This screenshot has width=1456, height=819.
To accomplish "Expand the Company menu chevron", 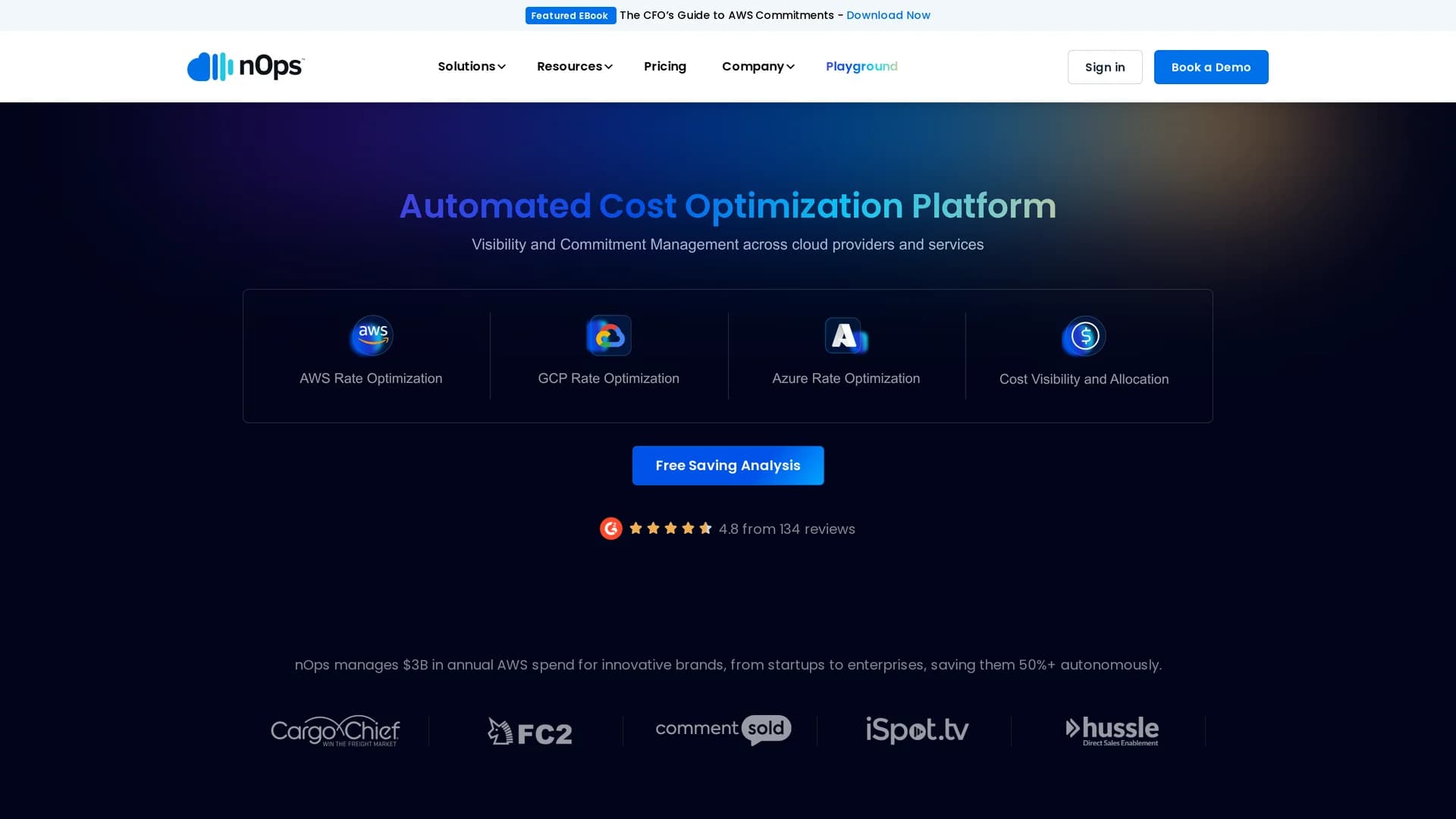I will coord(790,67).
